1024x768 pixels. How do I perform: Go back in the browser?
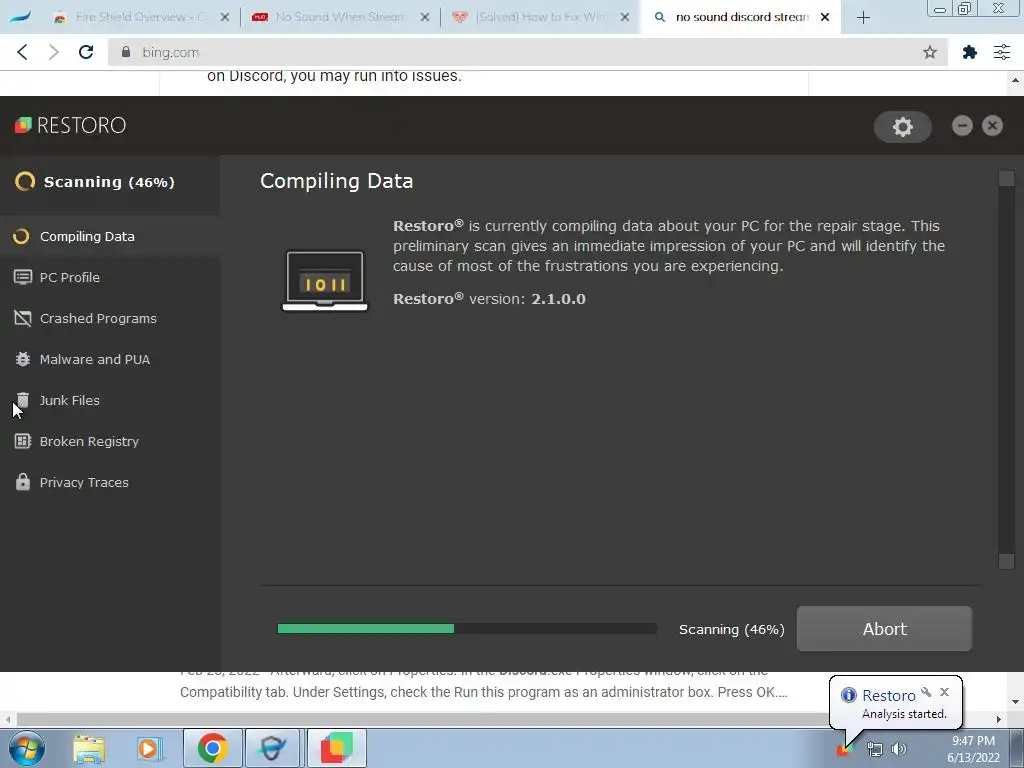tap(22, 52)
